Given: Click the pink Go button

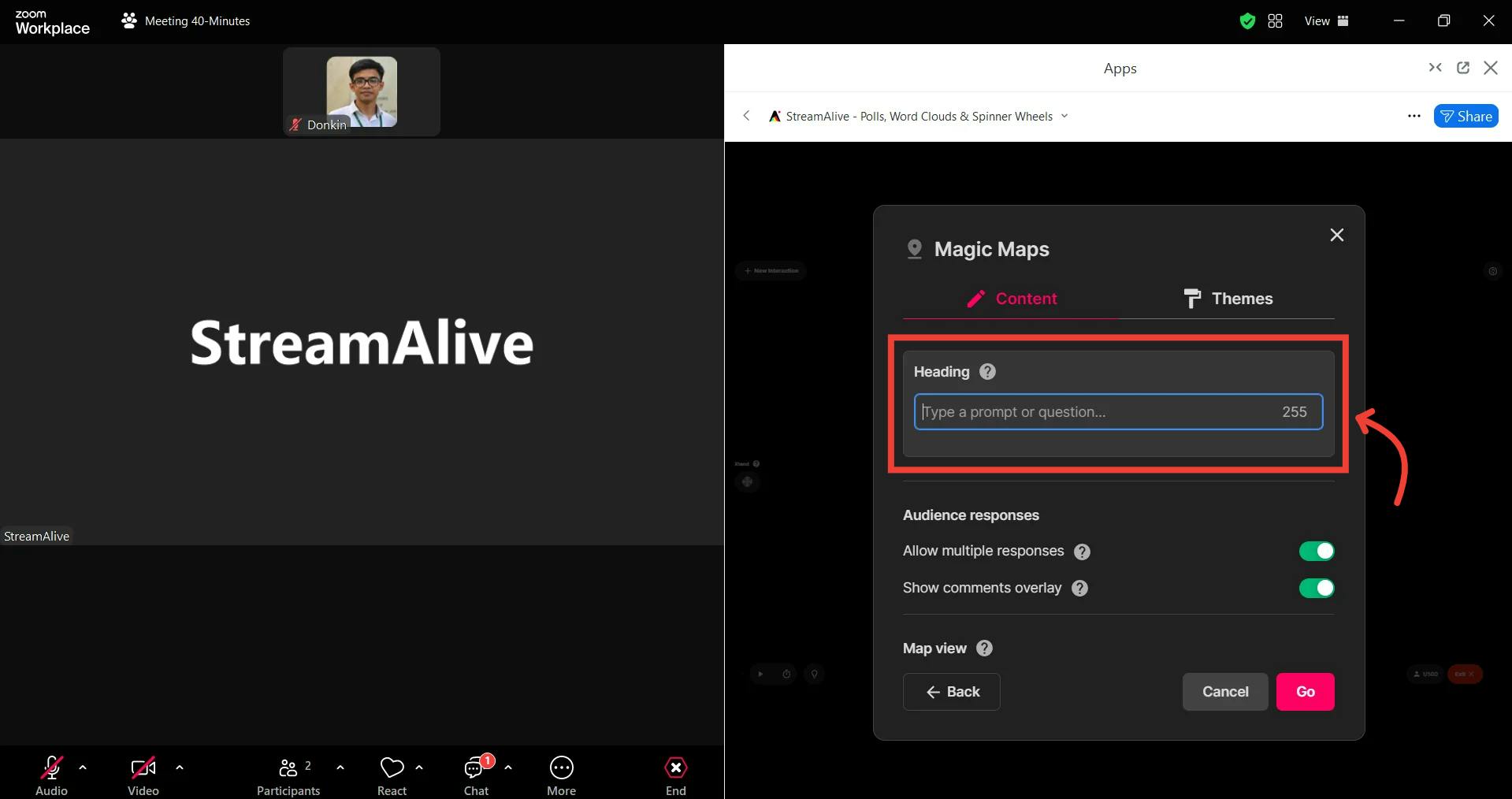Looking at the screenshot, I should tap(1306, 692).
